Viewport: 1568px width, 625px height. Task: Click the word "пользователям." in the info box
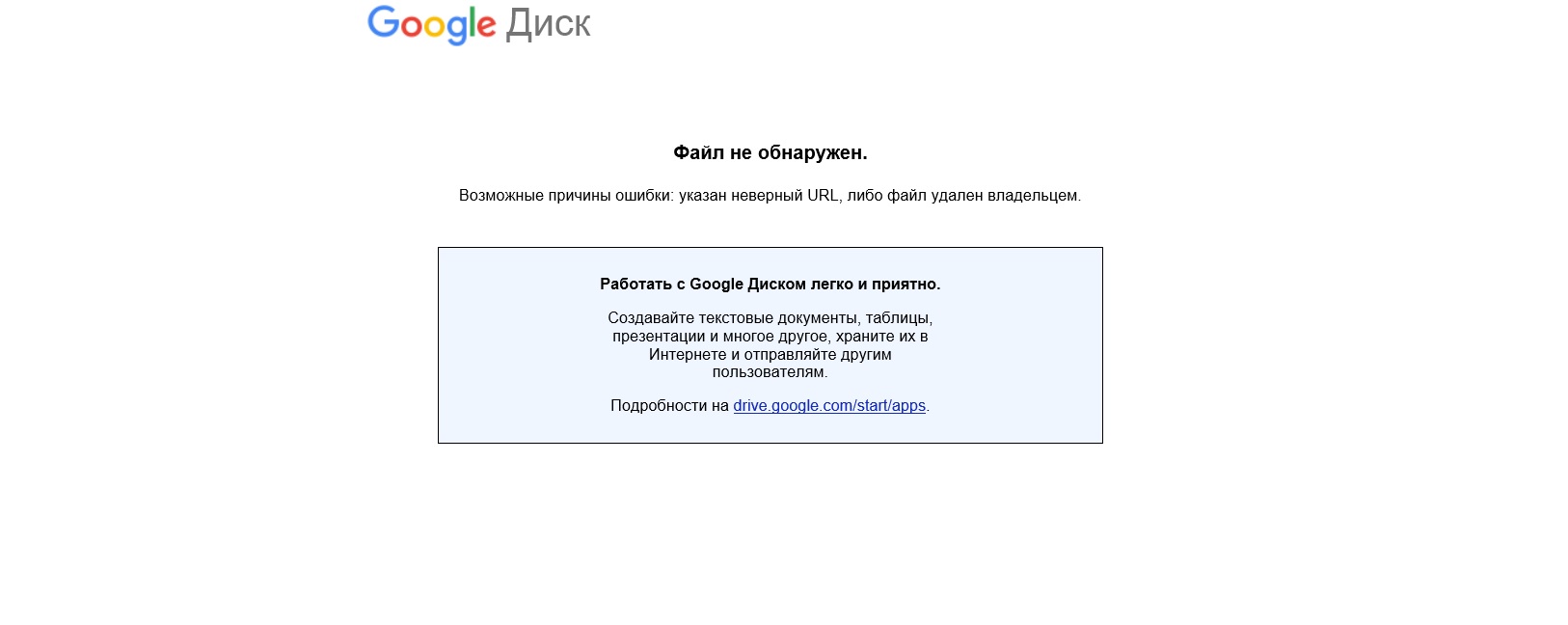click(x=770, y=372)
